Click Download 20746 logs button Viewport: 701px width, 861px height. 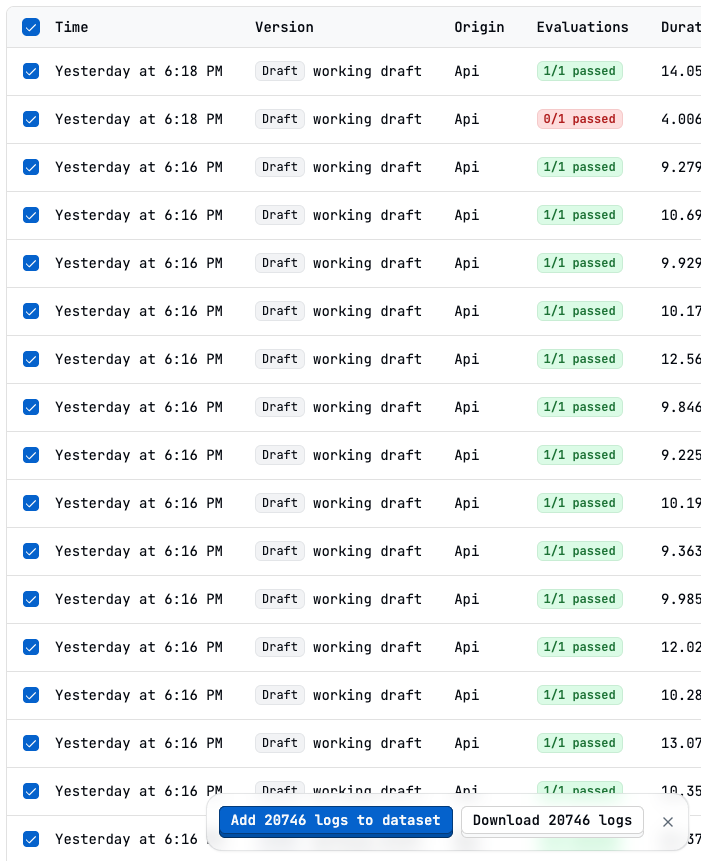(552, 821)
